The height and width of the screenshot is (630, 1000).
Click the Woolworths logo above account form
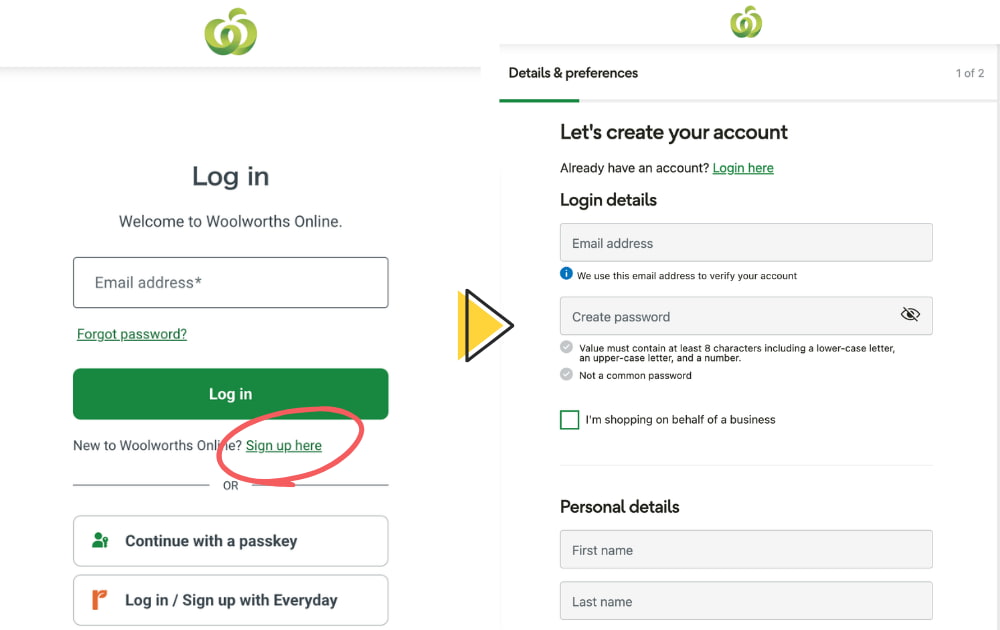coord(746,22)
